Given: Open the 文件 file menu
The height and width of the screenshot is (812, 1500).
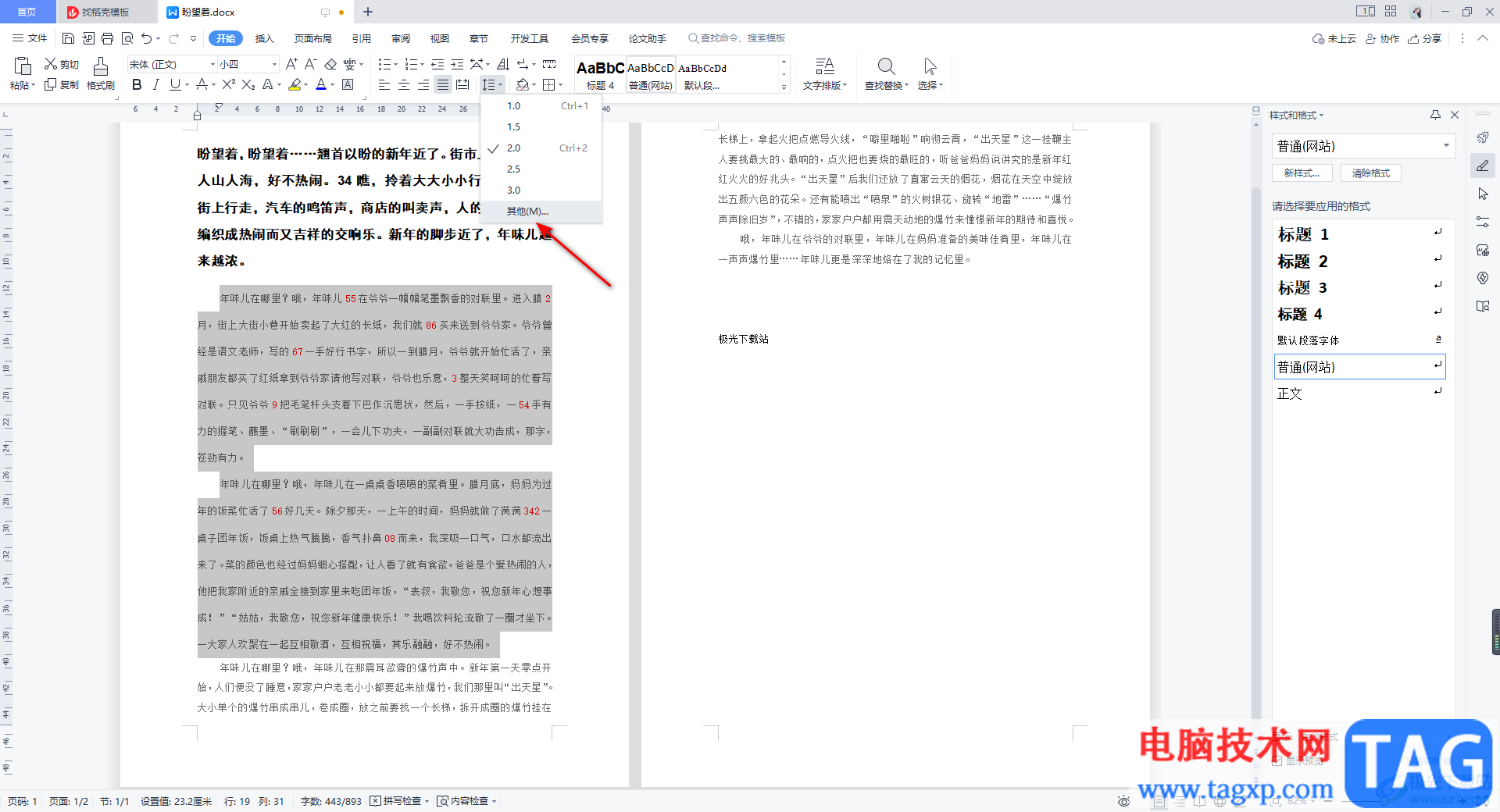Looking at the screenshot, I should click(x=30, y=38).
